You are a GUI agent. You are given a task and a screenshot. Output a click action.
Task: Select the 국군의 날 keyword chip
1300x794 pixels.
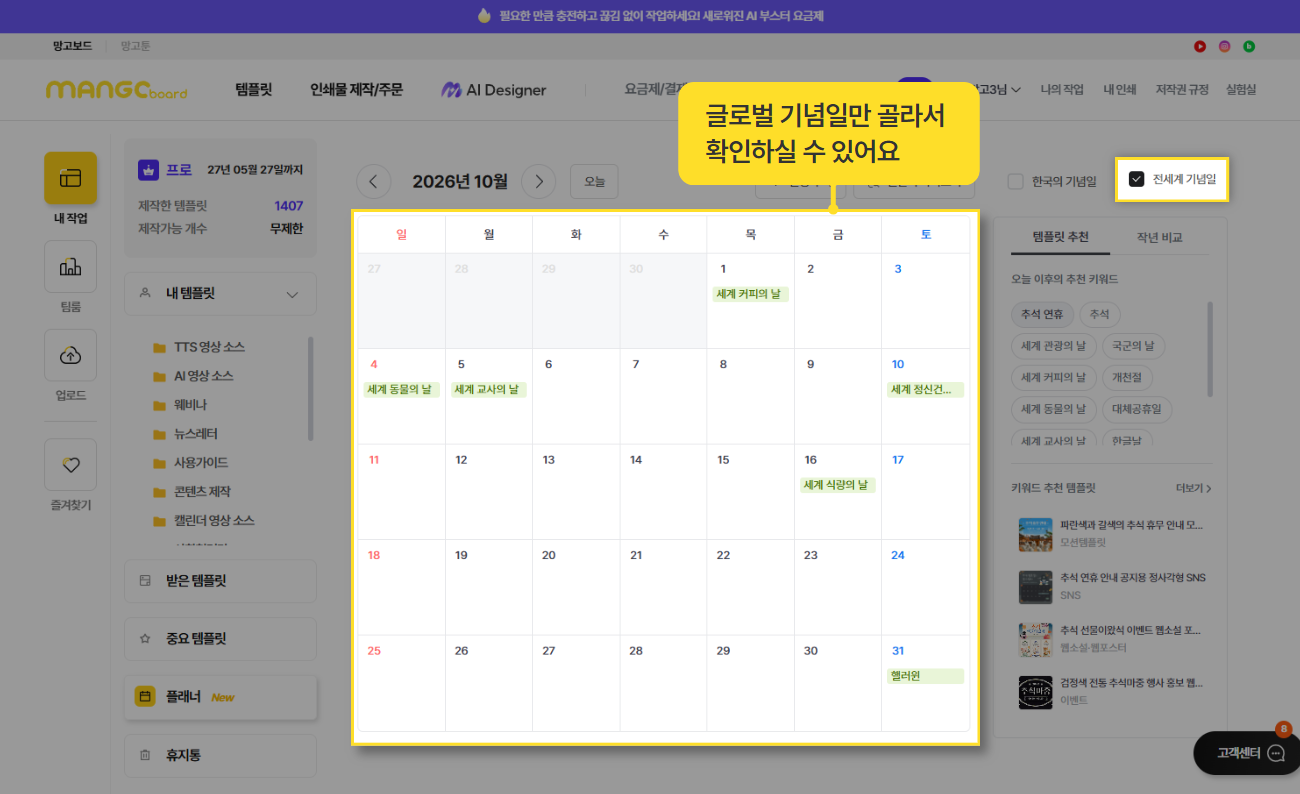pos(1133,346)
